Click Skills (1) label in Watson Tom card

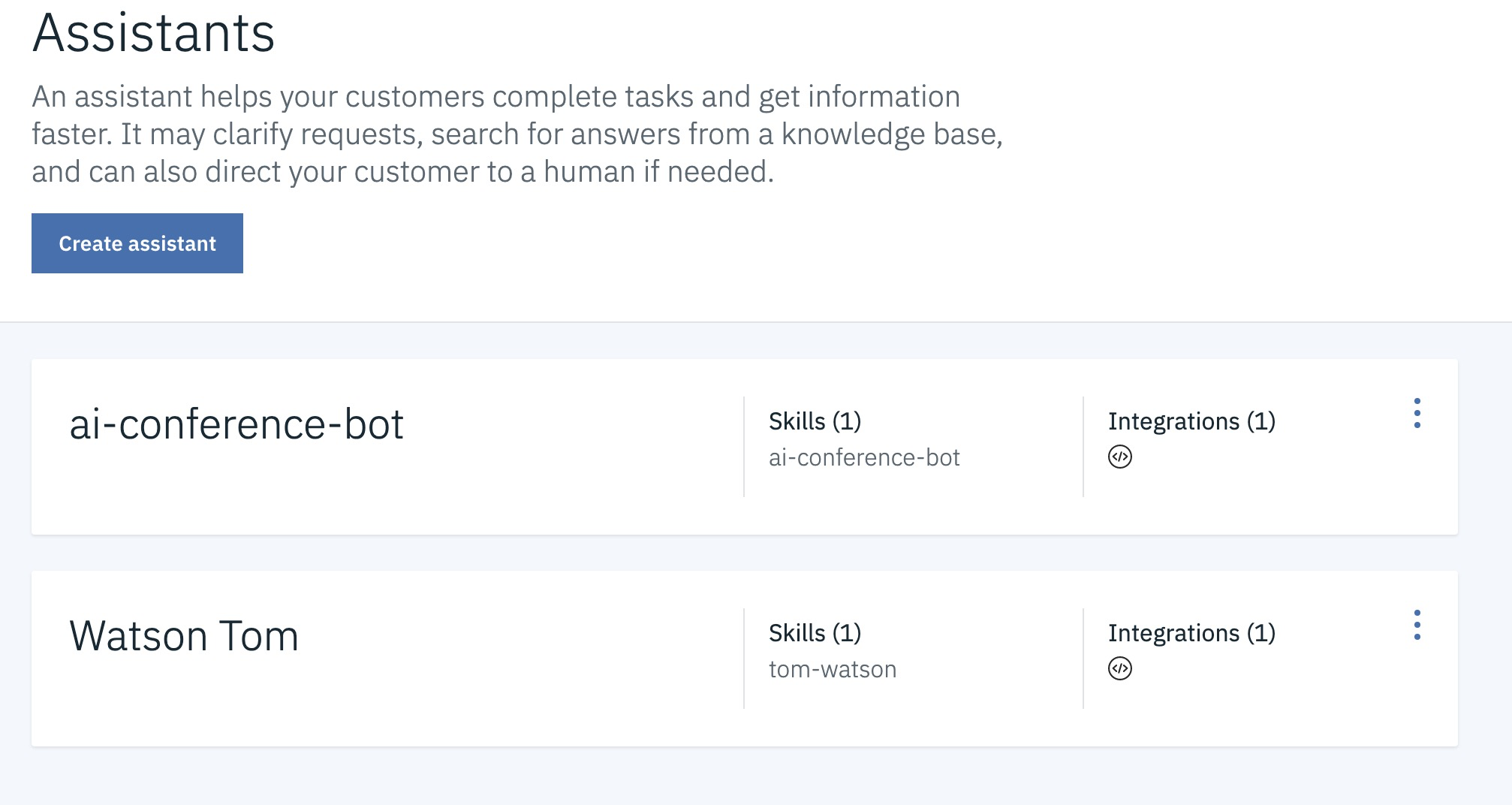(815, 633)
